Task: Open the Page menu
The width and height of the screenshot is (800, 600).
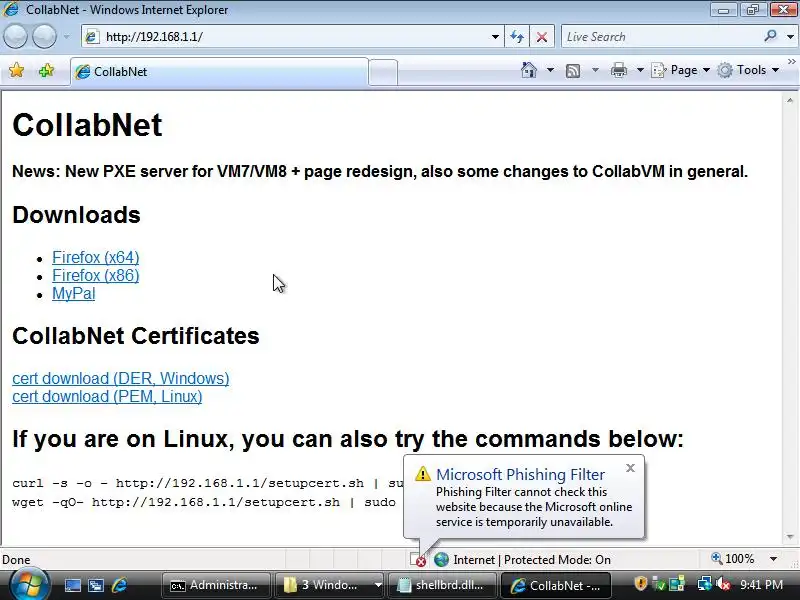Action: point(681,70)
